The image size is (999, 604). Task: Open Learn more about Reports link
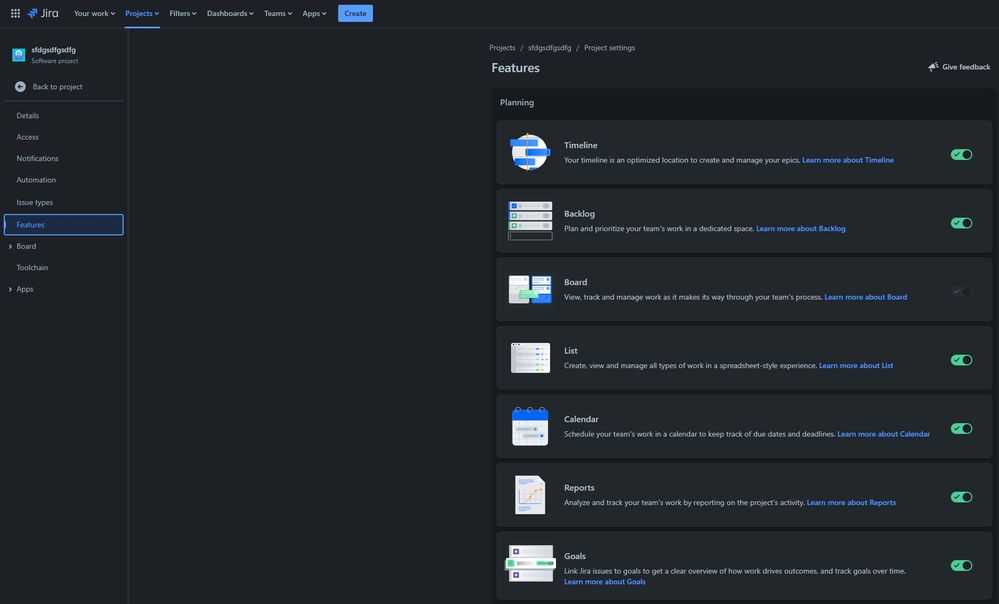[x=851, y=503]
